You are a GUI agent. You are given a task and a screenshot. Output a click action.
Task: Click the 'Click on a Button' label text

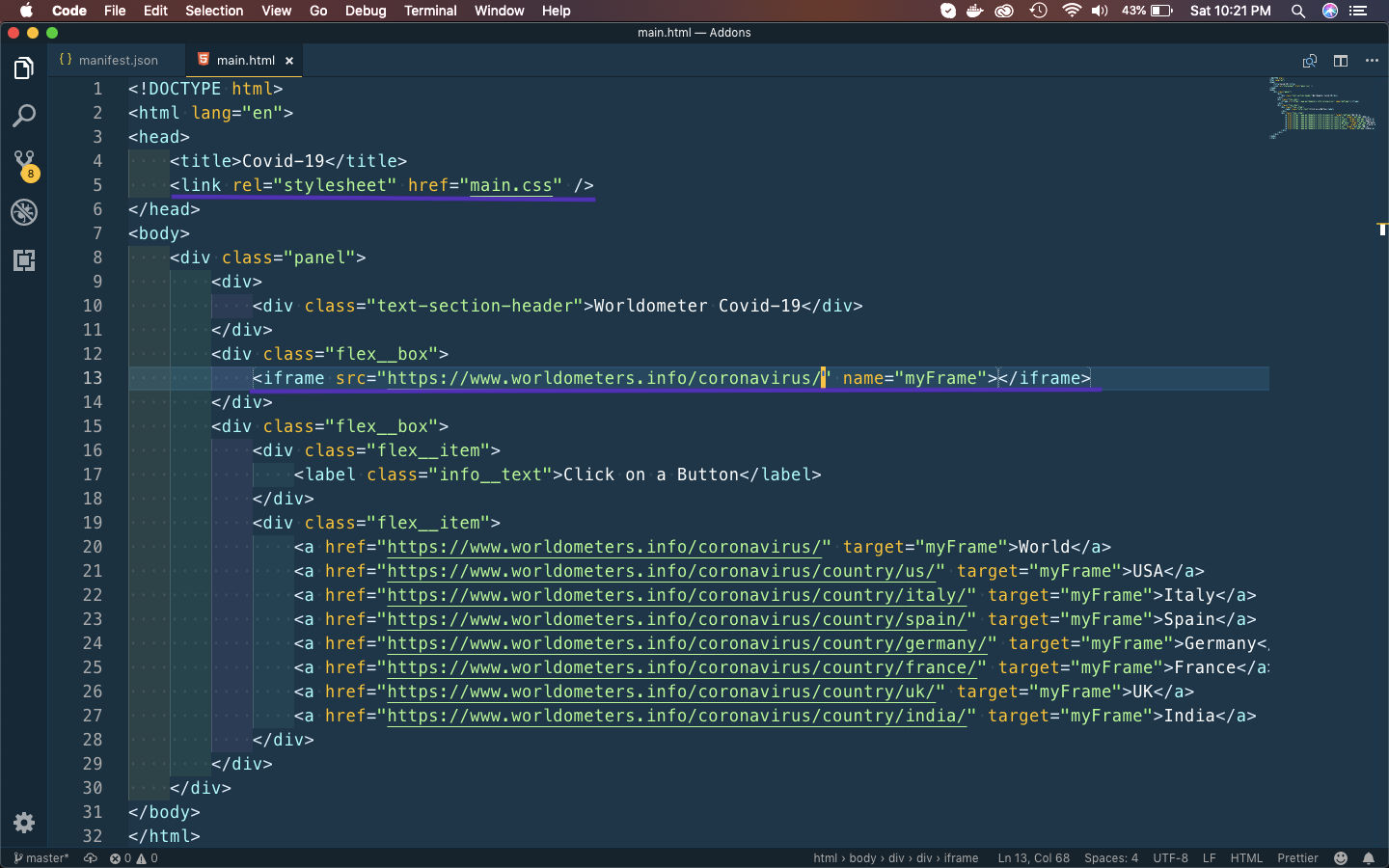(x=650, y=475)
